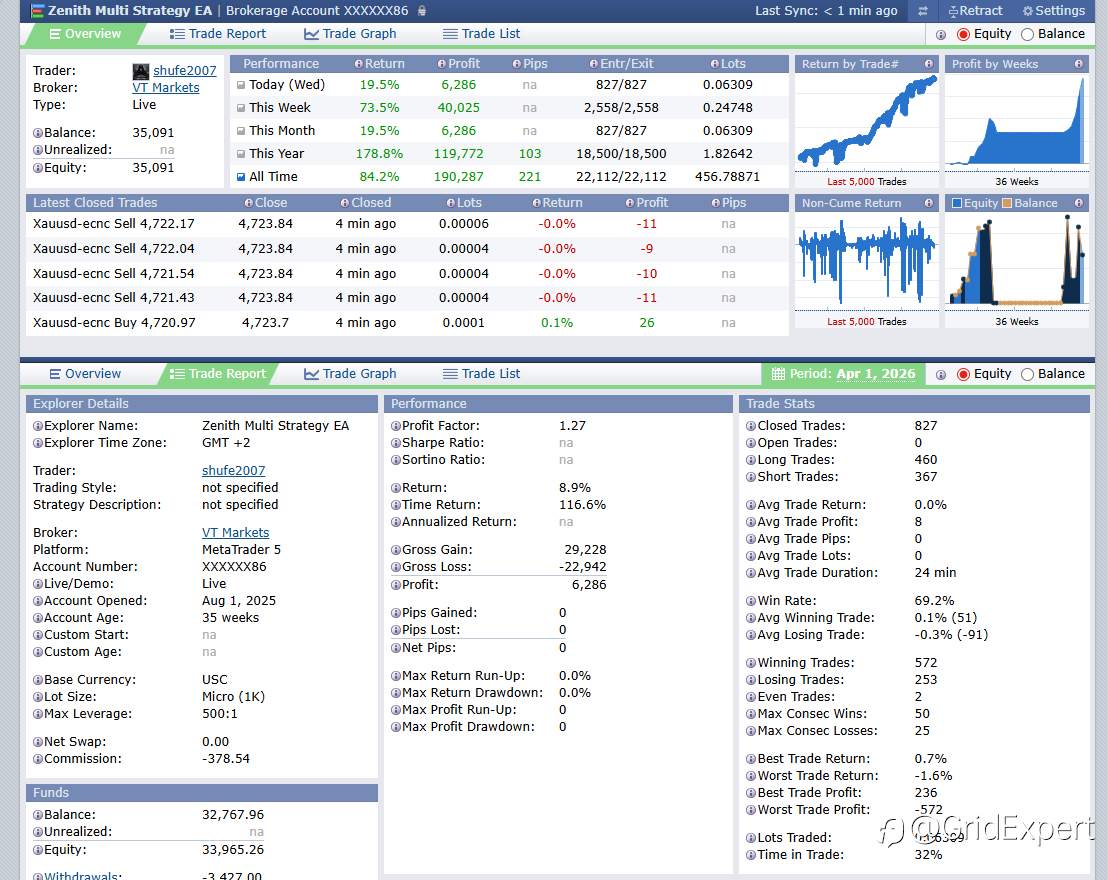Screen dimensions: 1107x880
Task: Expand the This Week performance row
Action: (240, 108)
